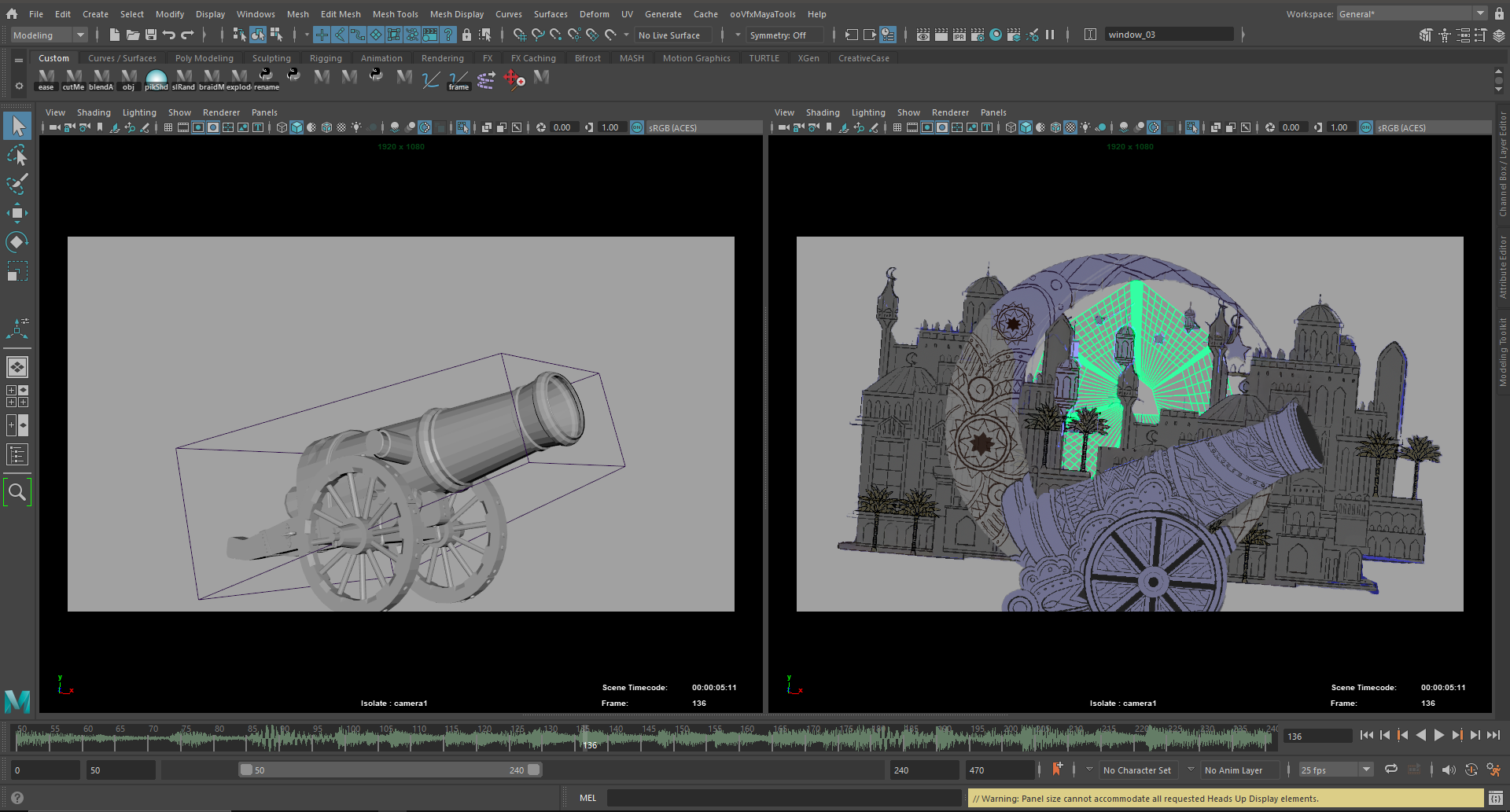Click the Set Bookmark icon near the range slider

coord(1057,770)
